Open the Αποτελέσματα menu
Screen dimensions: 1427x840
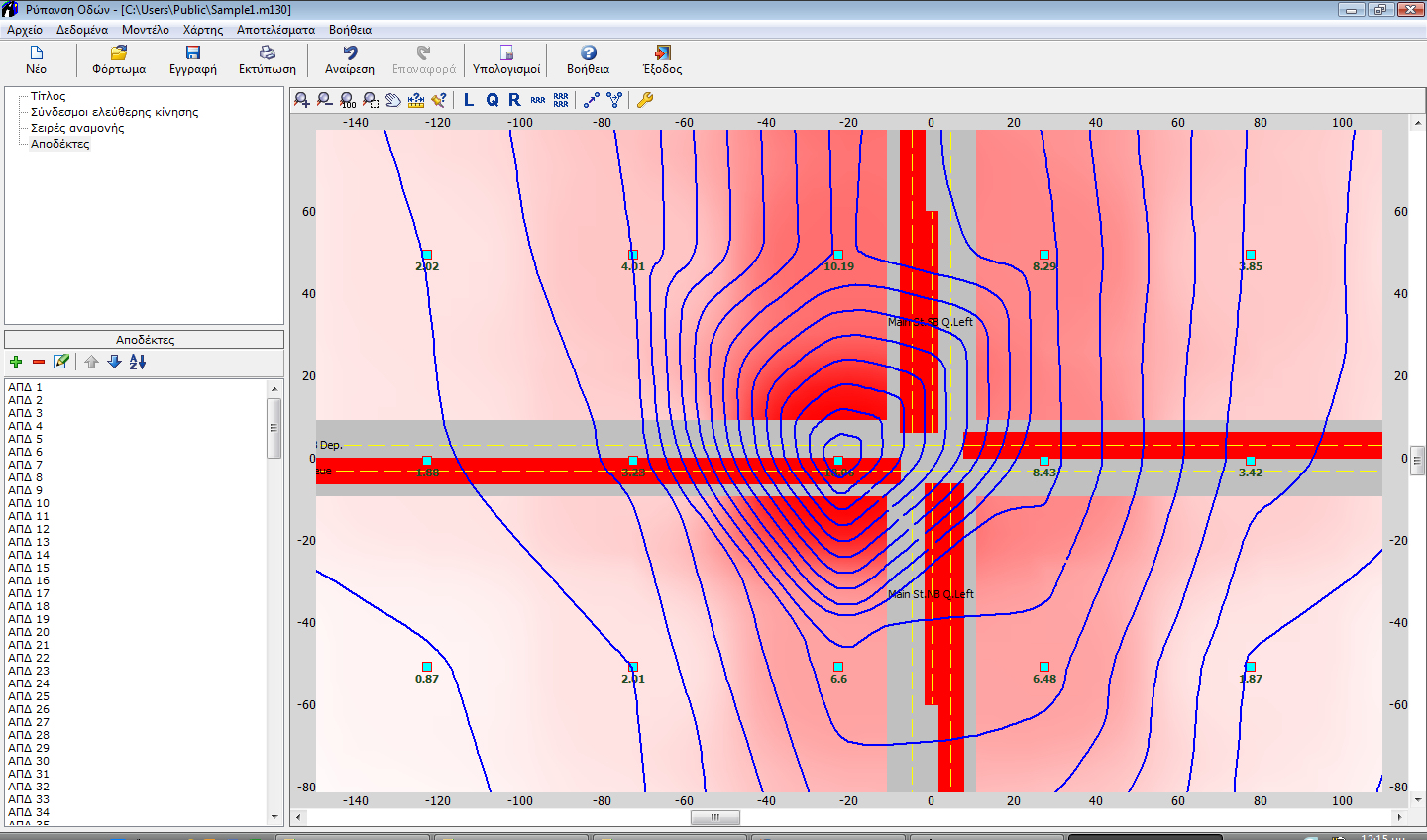(275, 30)
